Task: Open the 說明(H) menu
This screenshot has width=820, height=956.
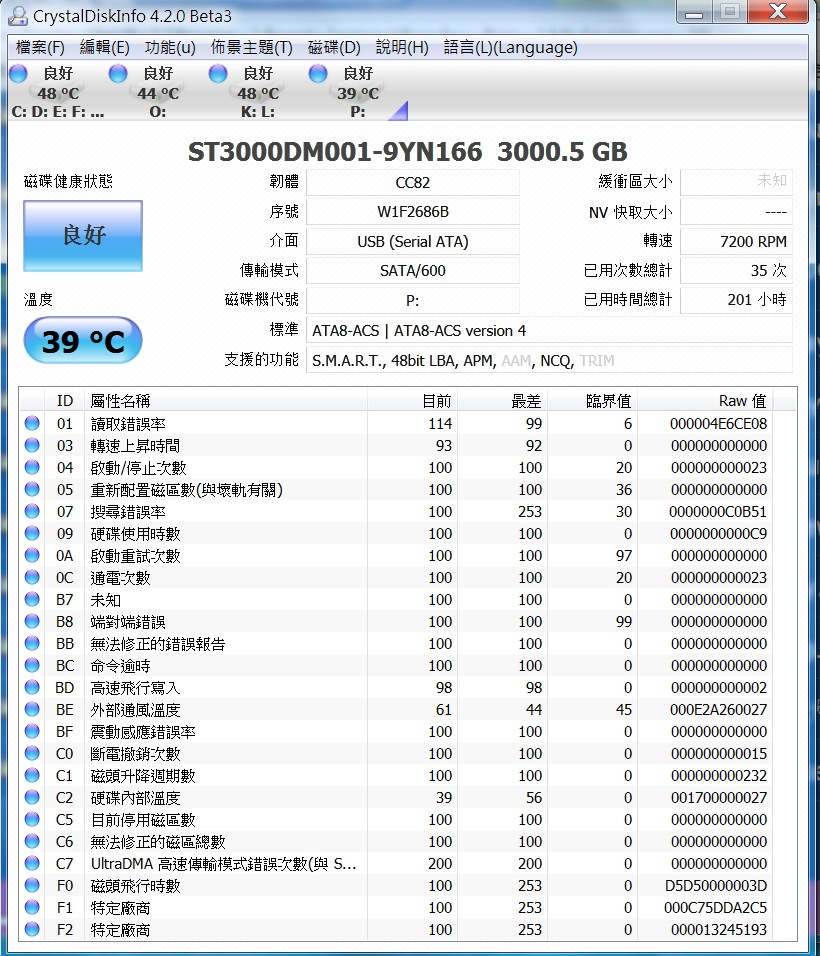Action: click(402, 48)
